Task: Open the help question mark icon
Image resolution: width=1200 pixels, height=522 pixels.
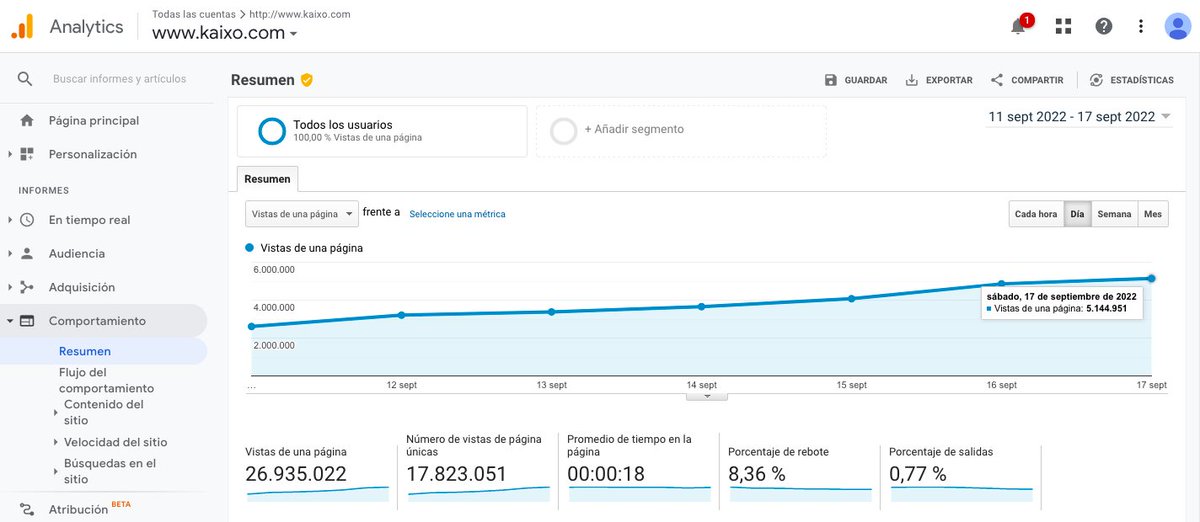Action: tap(1104, 26)
